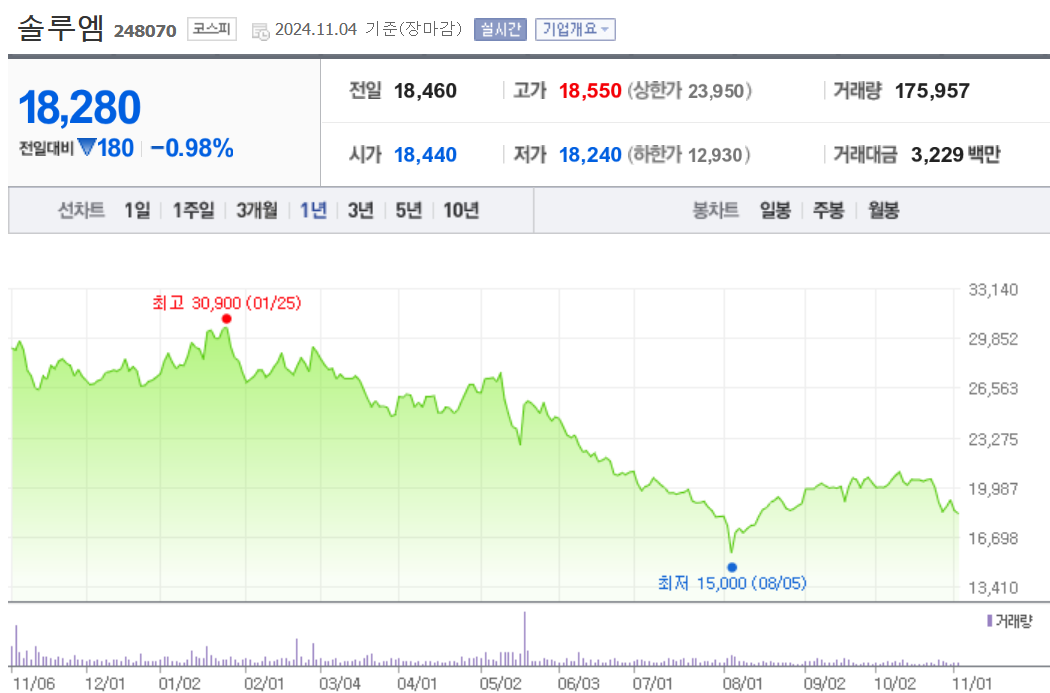1050x693 pixels.
Task: Click the 전일 value 18,460
Action: coord(425,90)
